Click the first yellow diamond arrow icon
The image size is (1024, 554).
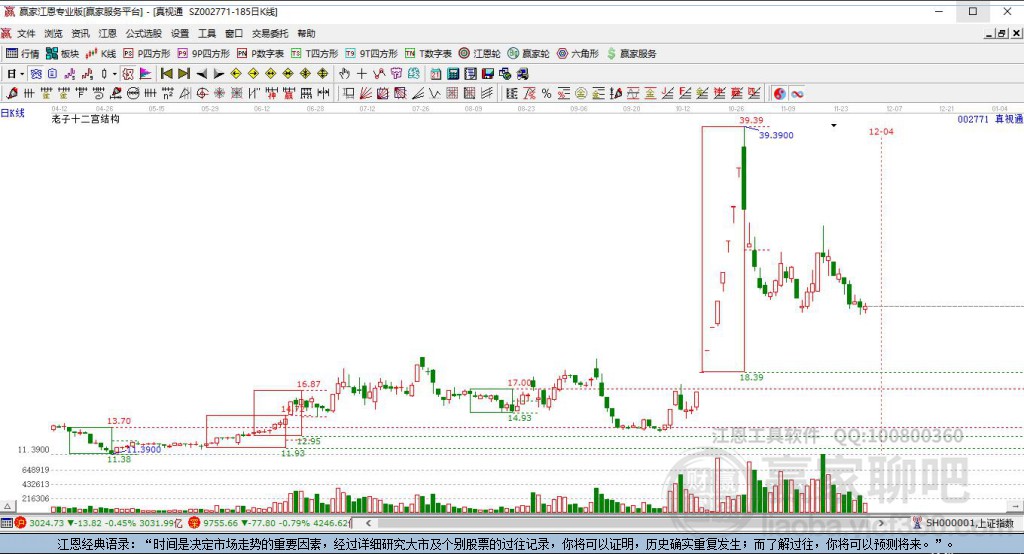[x=236, y=74]
